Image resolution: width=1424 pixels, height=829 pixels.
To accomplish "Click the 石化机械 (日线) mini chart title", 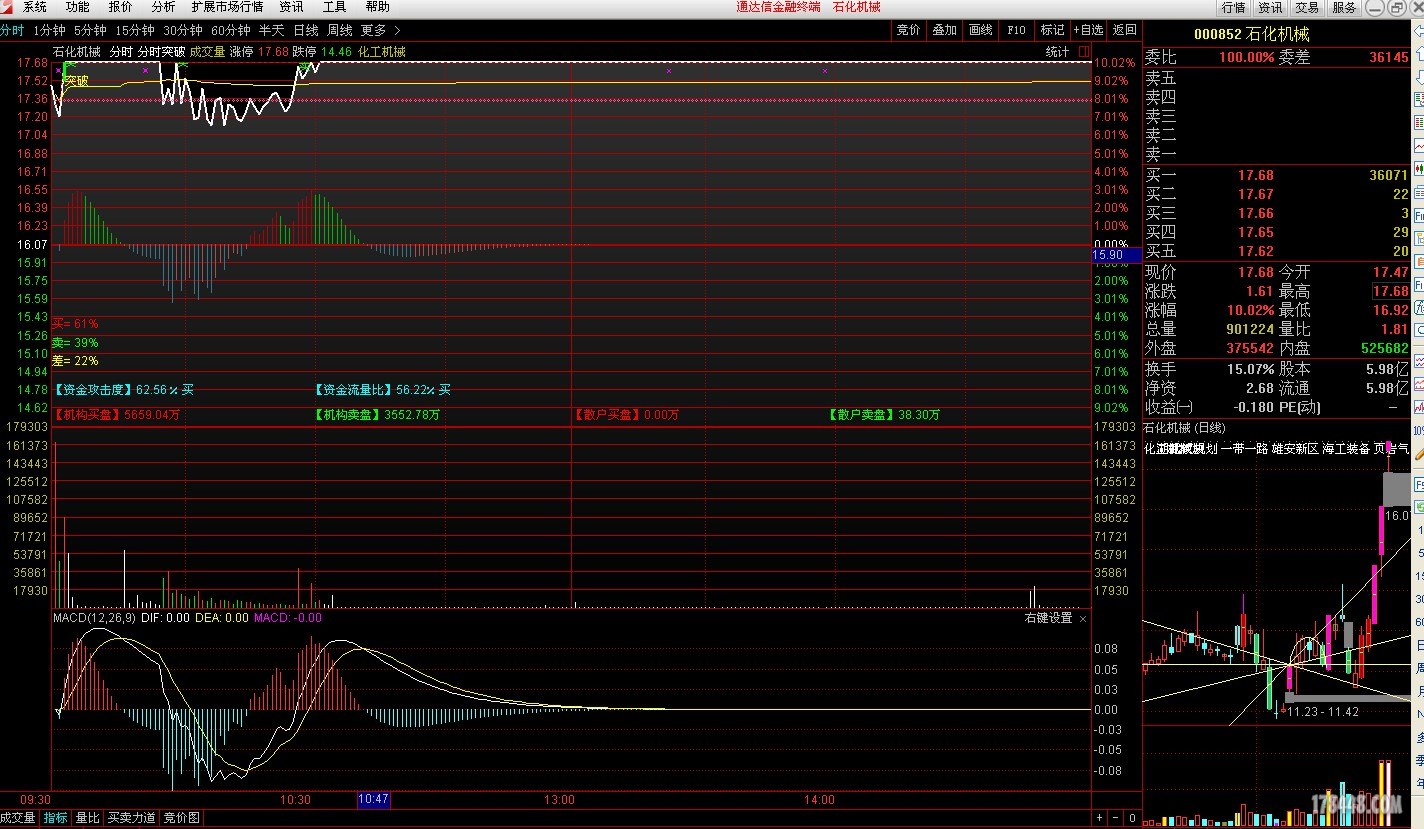I will (1184, 429).
